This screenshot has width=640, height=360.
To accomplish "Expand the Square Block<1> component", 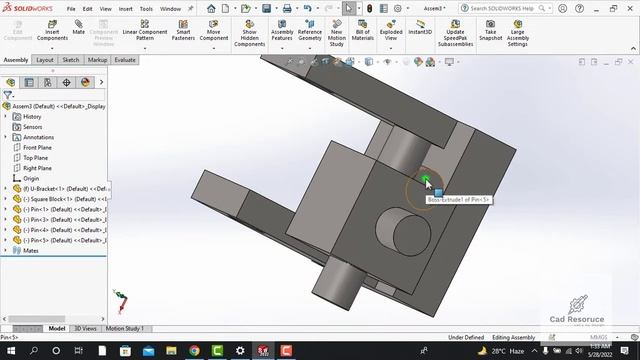I will point(5,199).
